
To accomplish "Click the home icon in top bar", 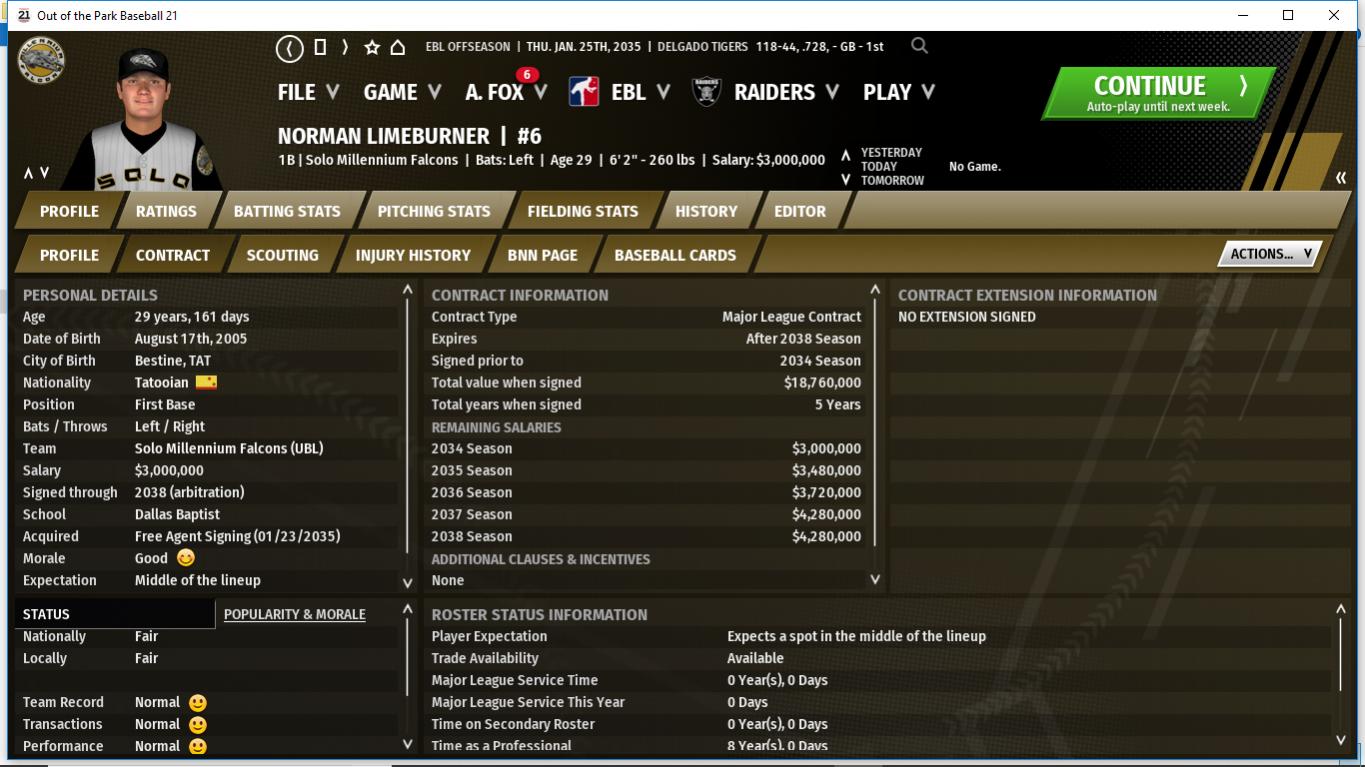I will [397, 47].
